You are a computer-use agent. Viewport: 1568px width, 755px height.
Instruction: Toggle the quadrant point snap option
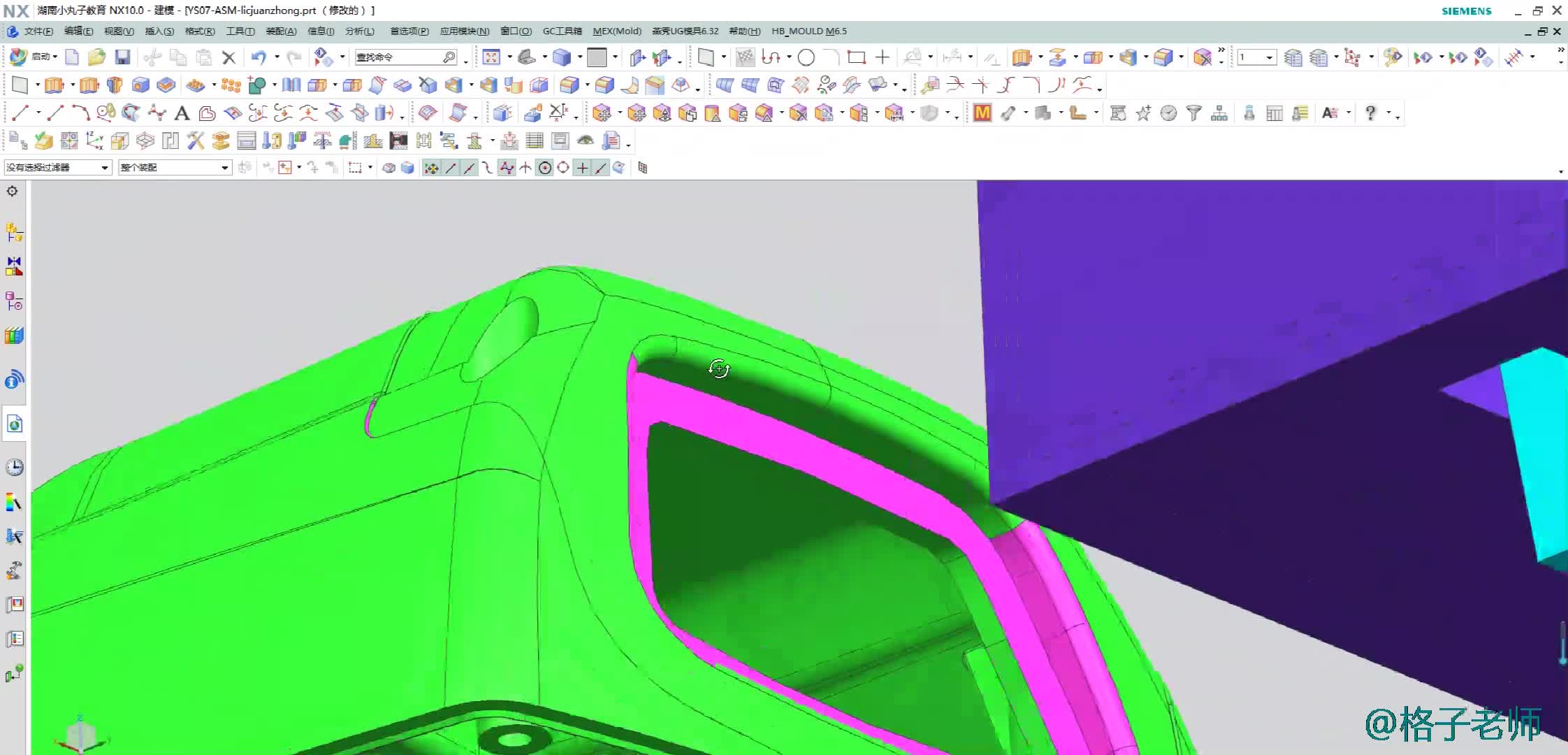point(563,168)
